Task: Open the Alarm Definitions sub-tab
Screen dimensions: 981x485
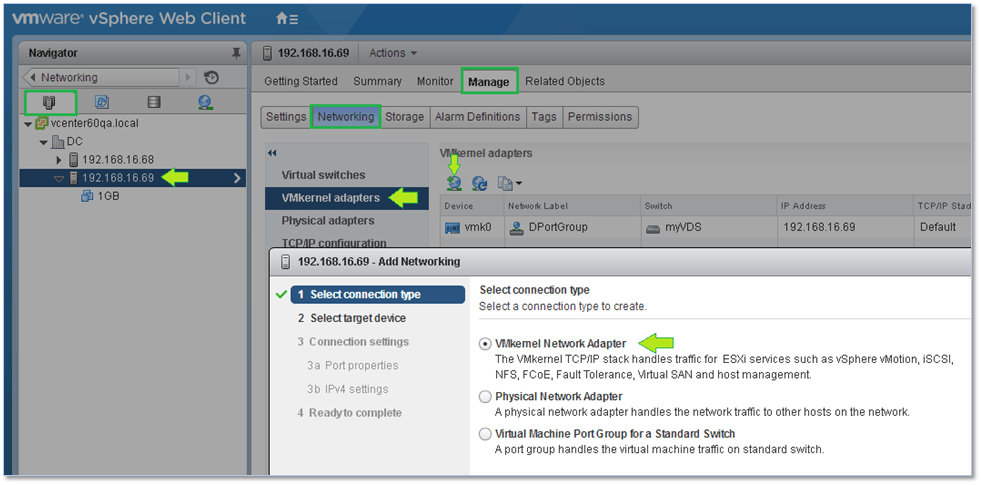Action: [x=477, y=117]
